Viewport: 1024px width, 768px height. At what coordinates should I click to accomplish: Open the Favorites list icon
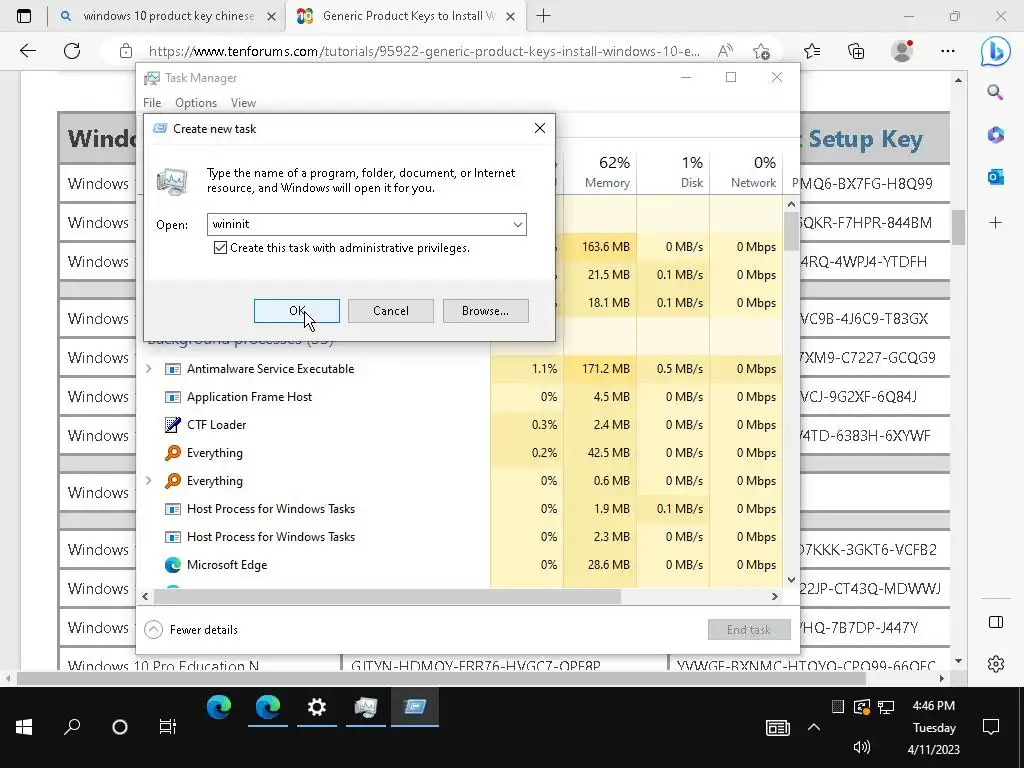[812, 51]
